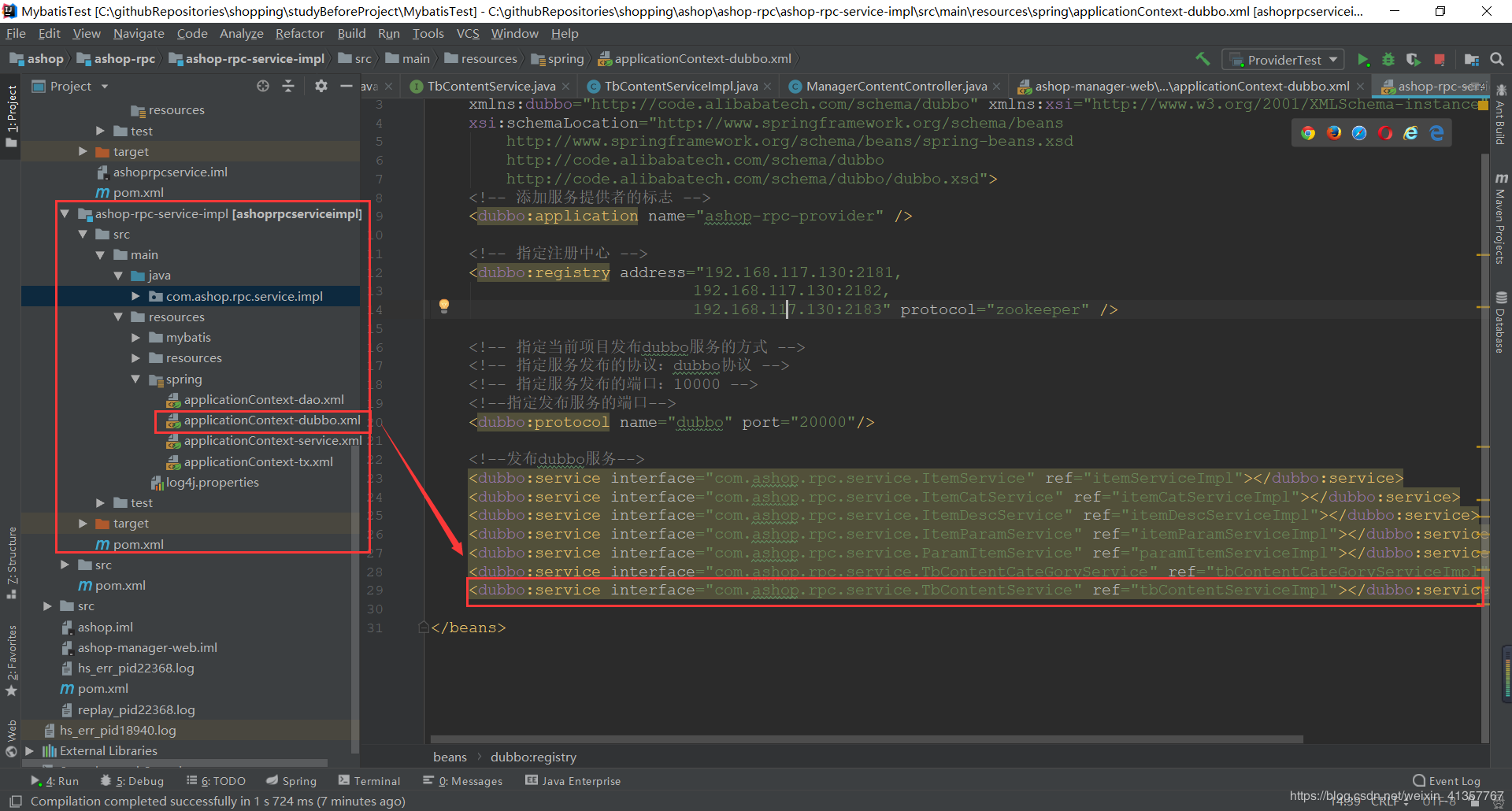Open the Database side panel
1512x811 pixels.
[1501, 323]
